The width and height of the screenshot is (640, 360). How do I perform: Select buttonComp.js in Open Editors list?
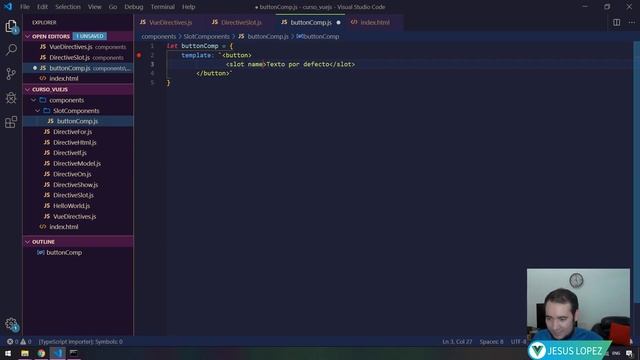click(x=78, y=68)
